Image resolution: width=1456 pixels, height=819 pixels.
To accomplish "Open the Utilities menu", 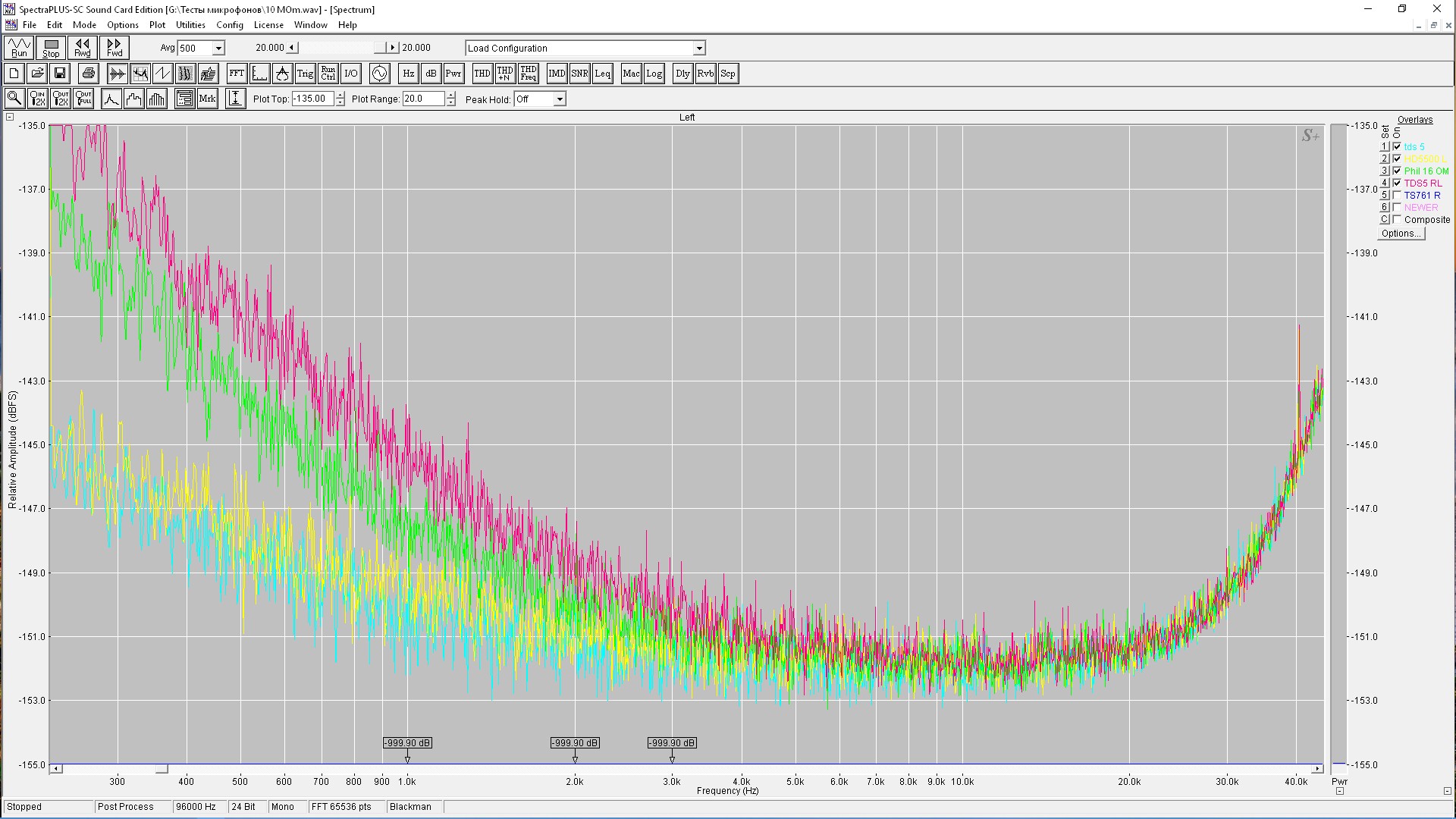I will 190,25.
